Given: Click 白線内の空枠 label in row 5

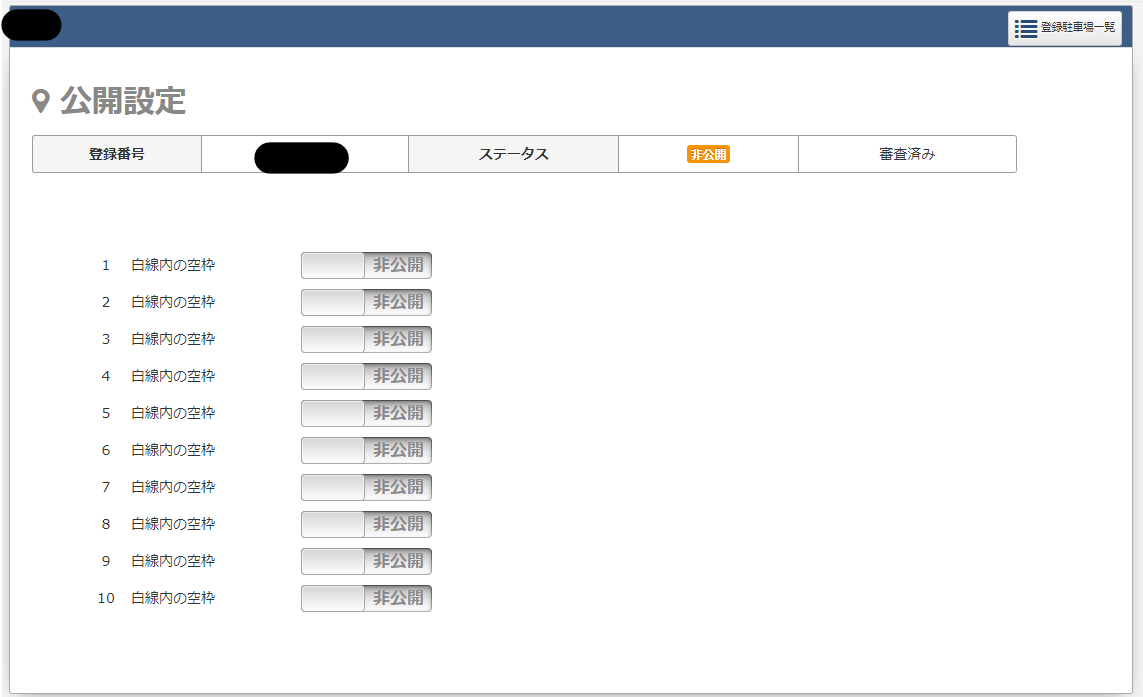Looking at the screenshot, I should point(173,413).
